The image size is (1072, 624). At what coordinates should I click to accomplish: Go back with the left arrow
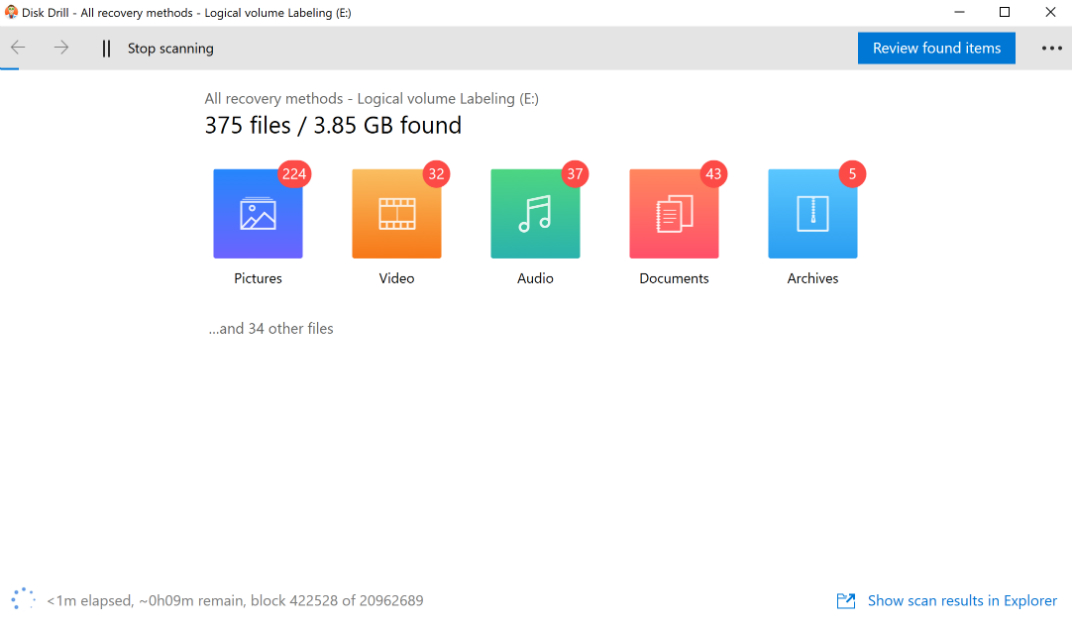18,48
